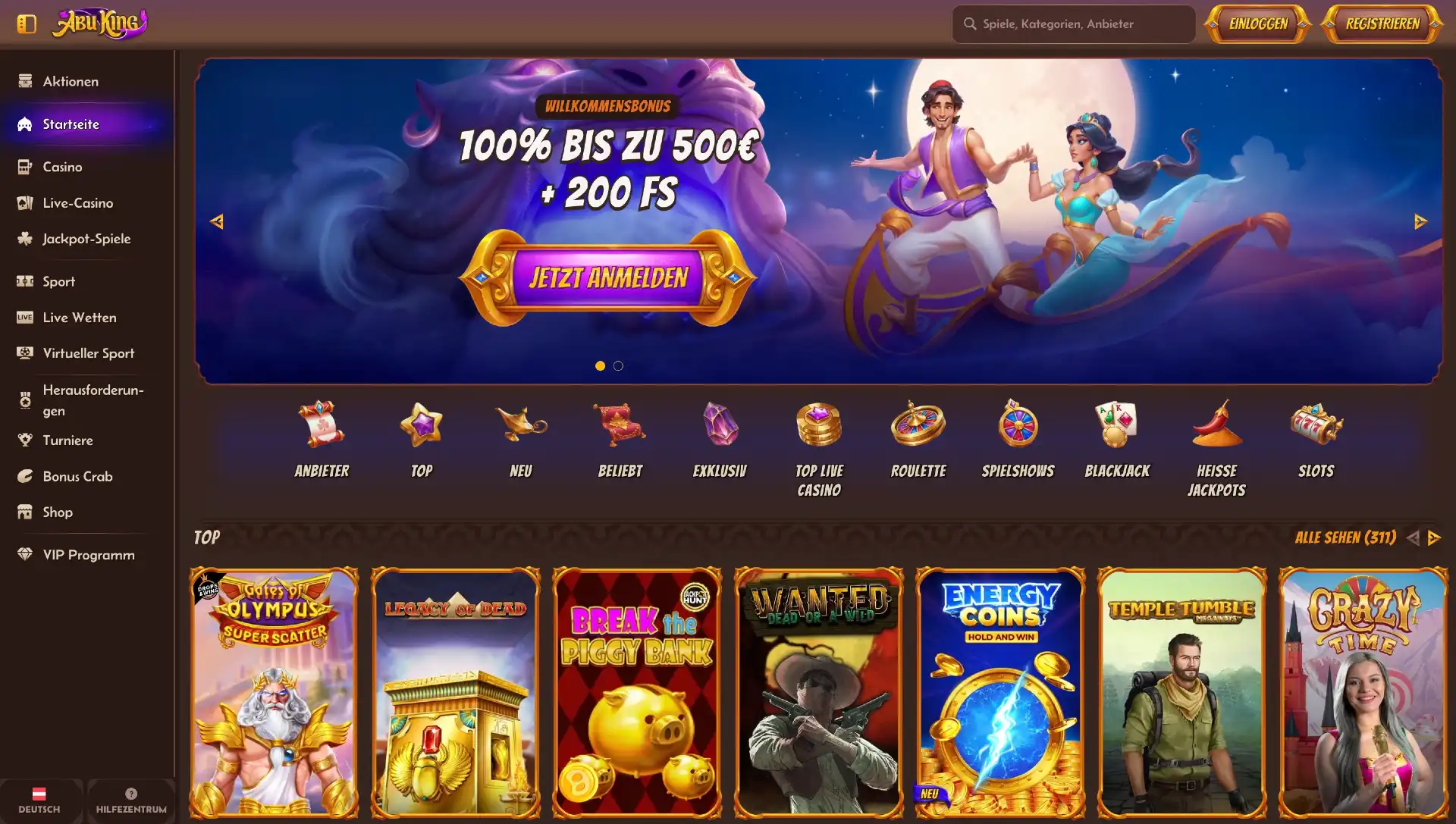Open the Slots machine category icon
This screenshot has height=824, width=1456.
(x=1316, y=425)
